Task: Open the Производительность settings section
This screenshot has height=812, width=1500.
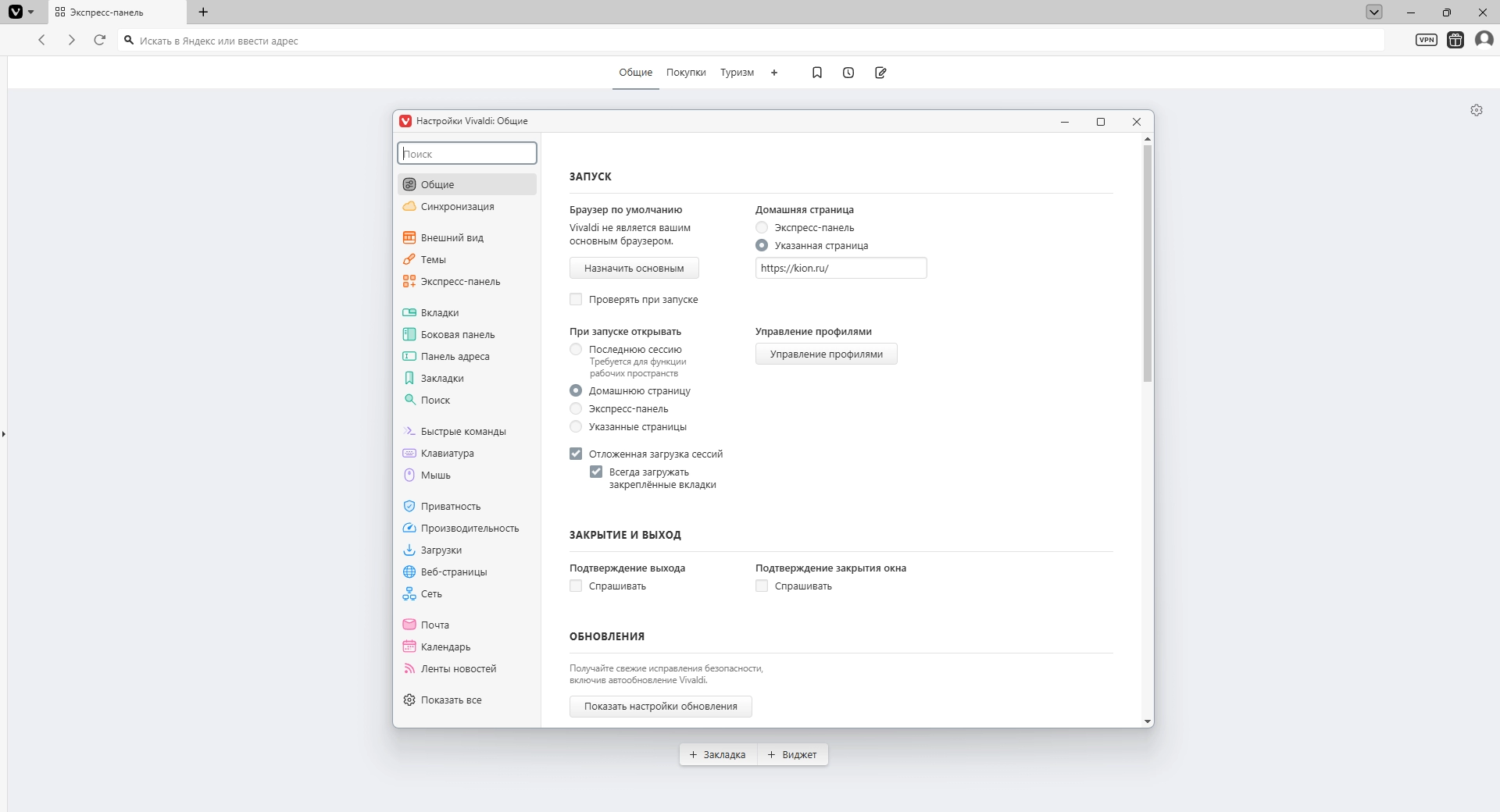Action: (467, 528)
